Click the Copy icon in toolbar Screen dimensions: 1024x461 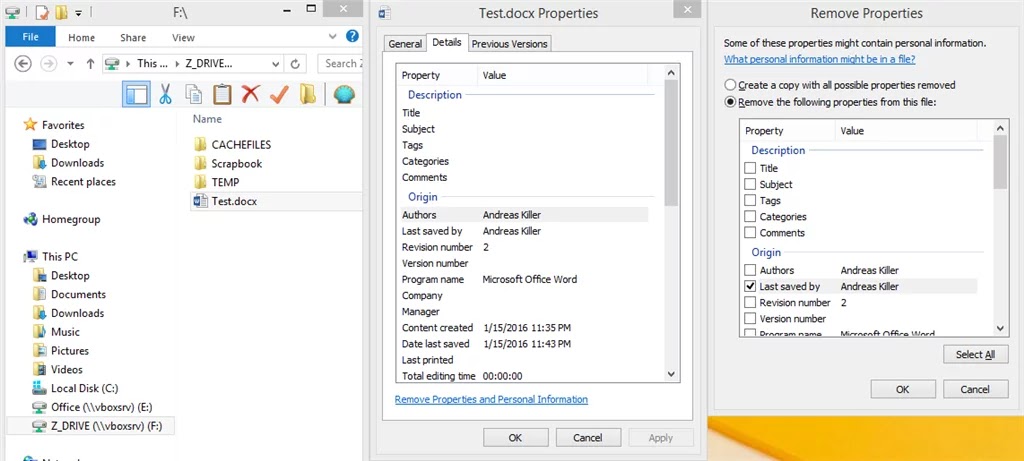pyautogui.click(x=193, y=95)
